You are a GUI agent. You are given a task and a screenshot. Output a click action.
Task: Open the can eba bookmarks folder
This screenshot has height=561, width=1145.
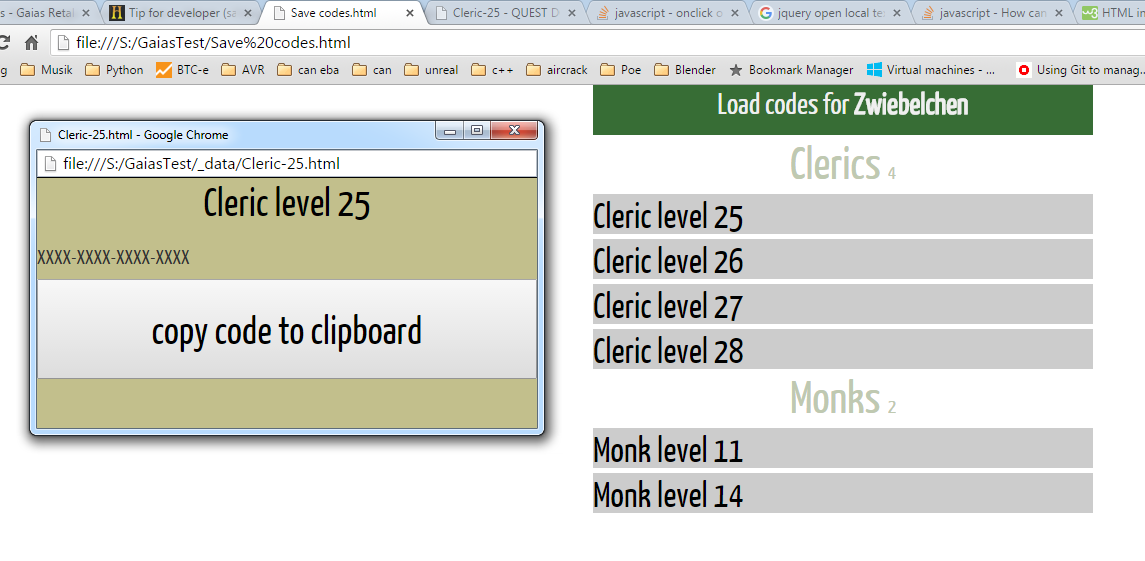[308, 70]
